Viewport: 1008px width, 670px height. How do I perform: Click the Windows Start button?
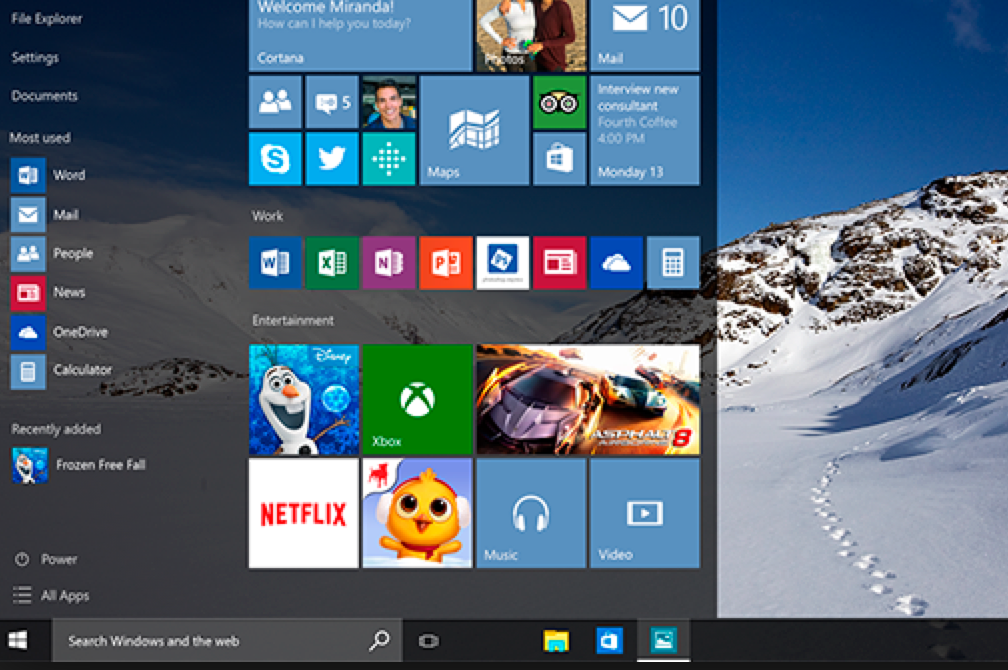tap(18, 641)
